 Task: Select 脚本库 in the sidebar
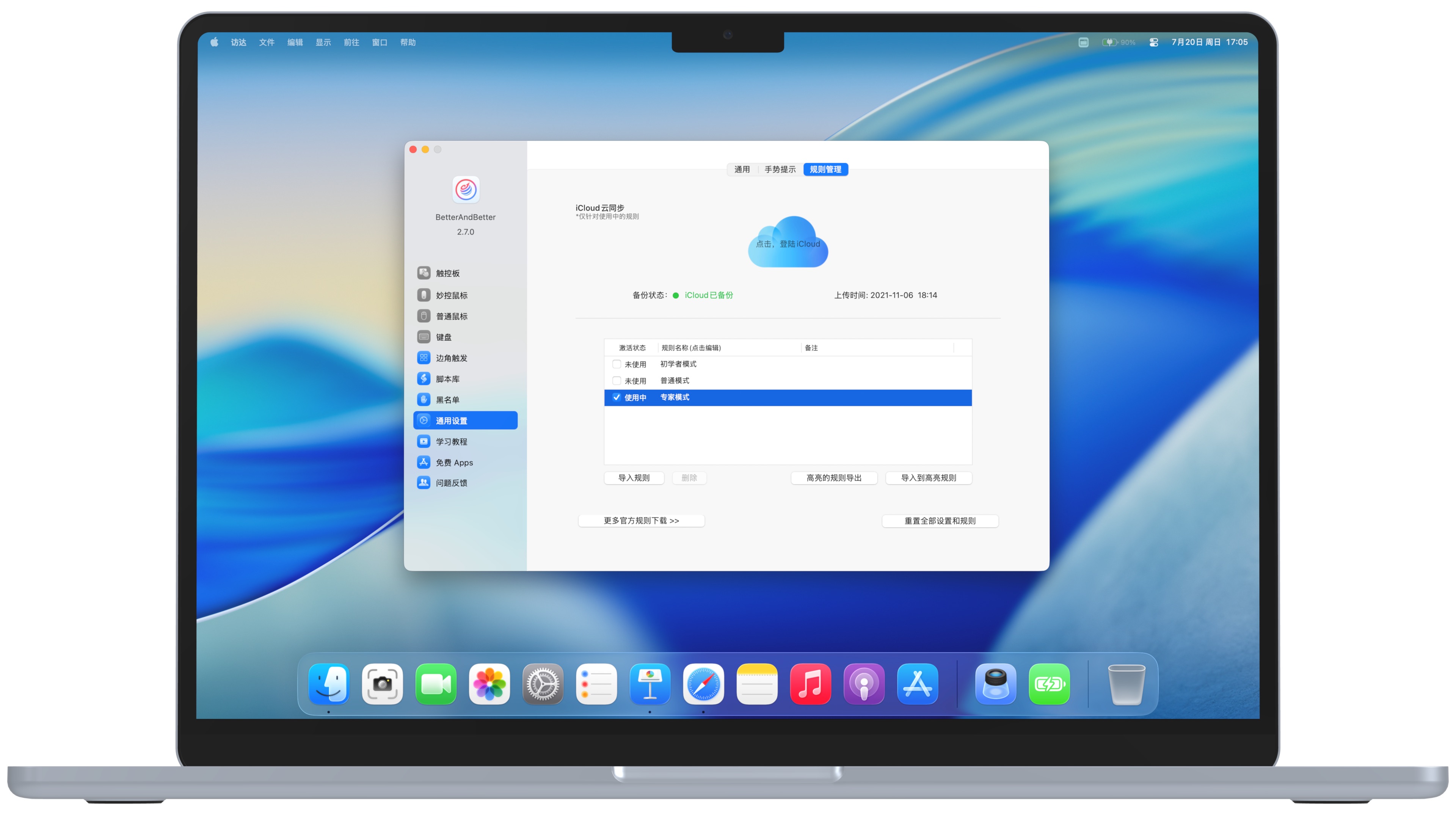(447, 379)
